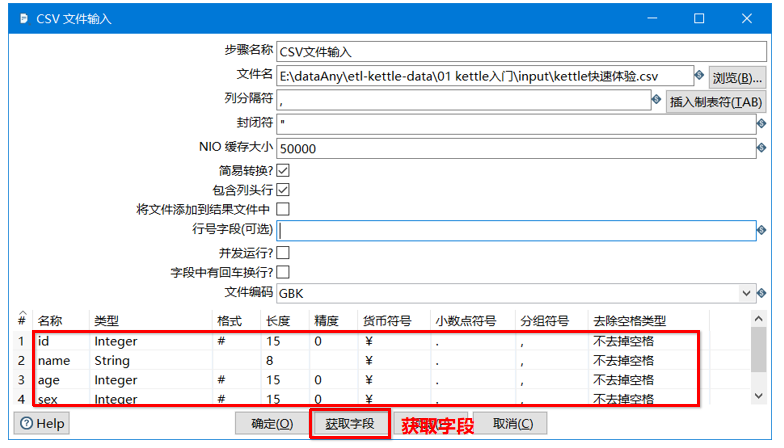Enable 将文件添加到结果文件中 checkbox

pyautogui.click(x=283, y=209)
